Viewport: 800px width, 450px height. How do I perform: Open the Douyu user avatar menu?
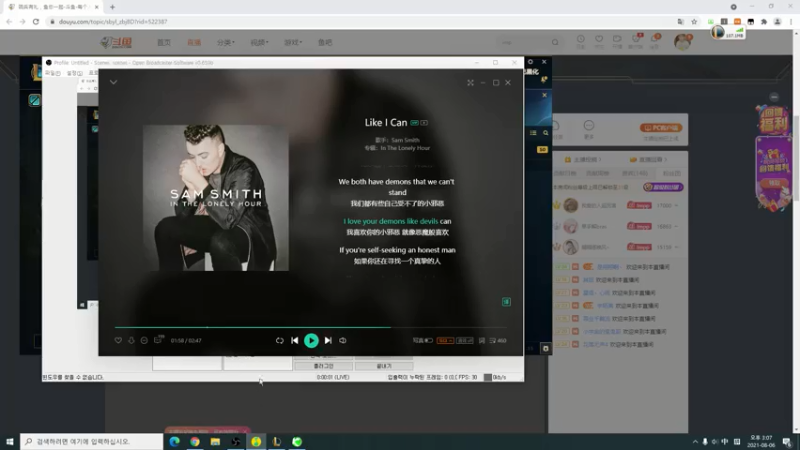[x=682, y=42]
